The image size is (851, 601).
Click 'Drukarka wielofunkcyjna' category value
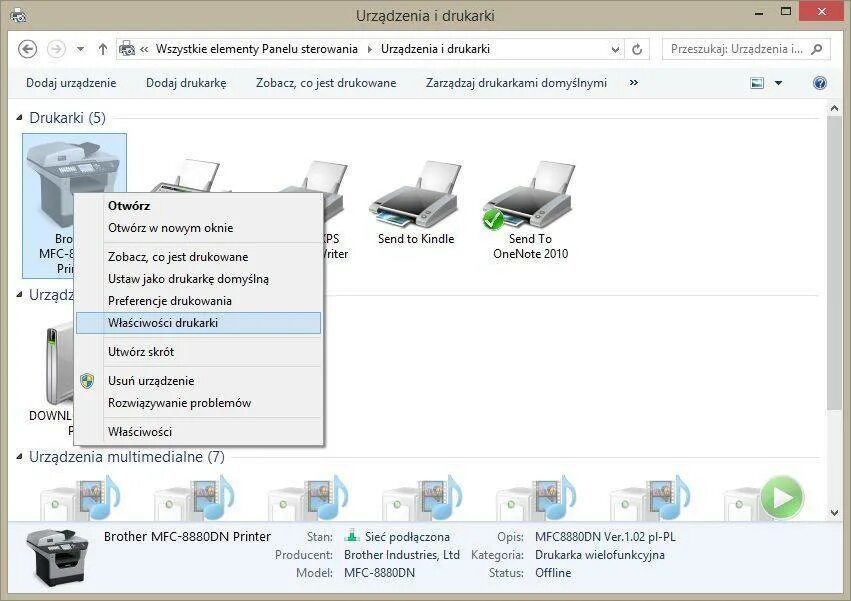[600, 555]
